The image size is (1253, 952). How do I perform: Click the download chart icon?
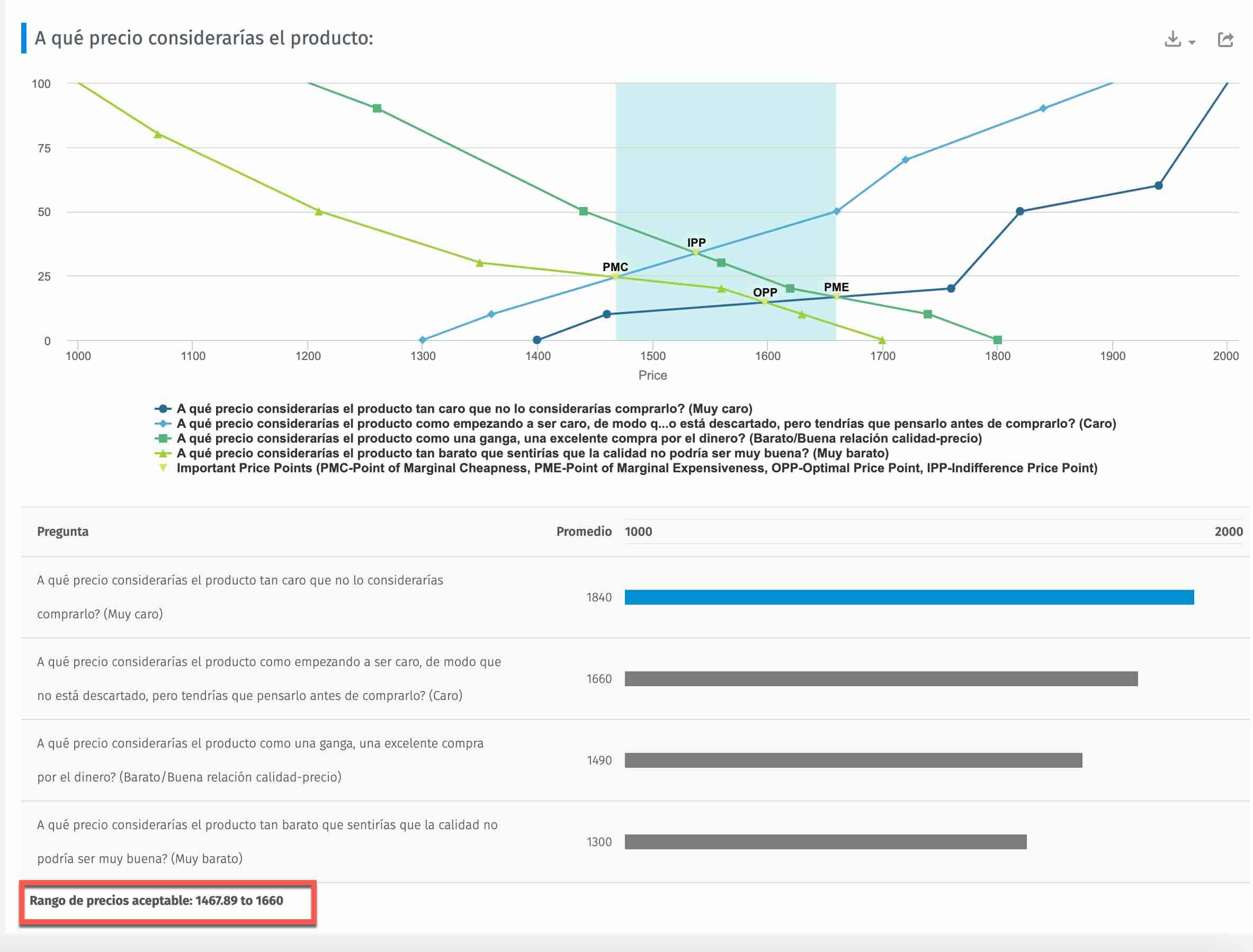coord(1173,39)
